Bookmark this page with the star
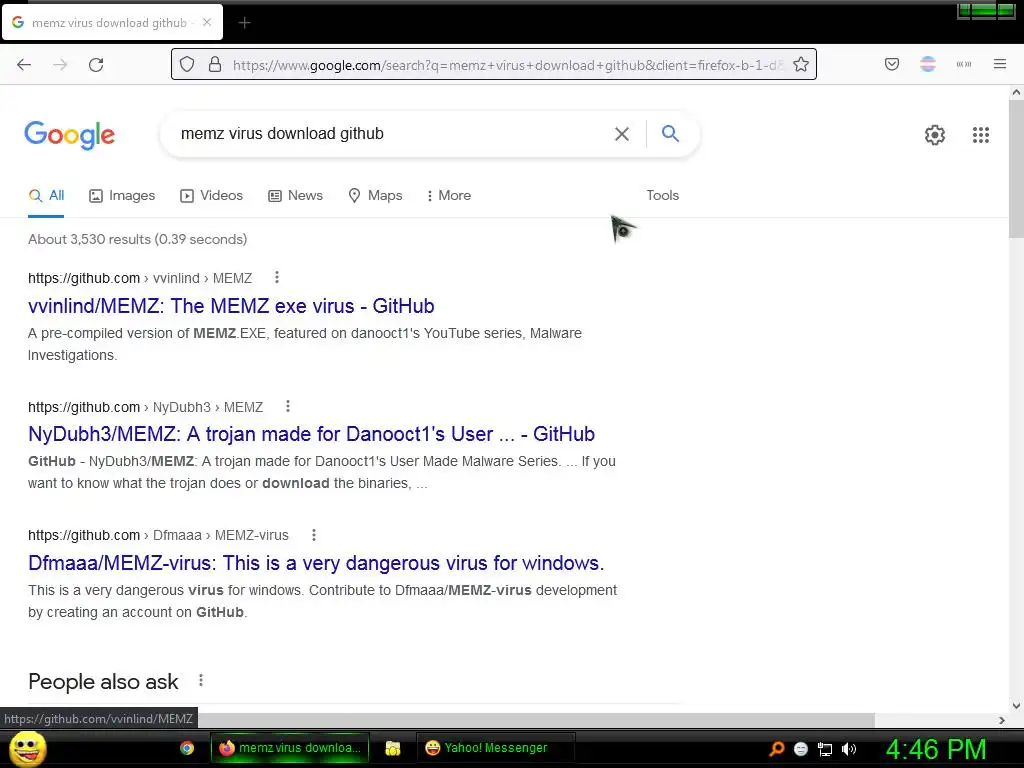This screenshot has width=1024, height=768. [801, 65]
